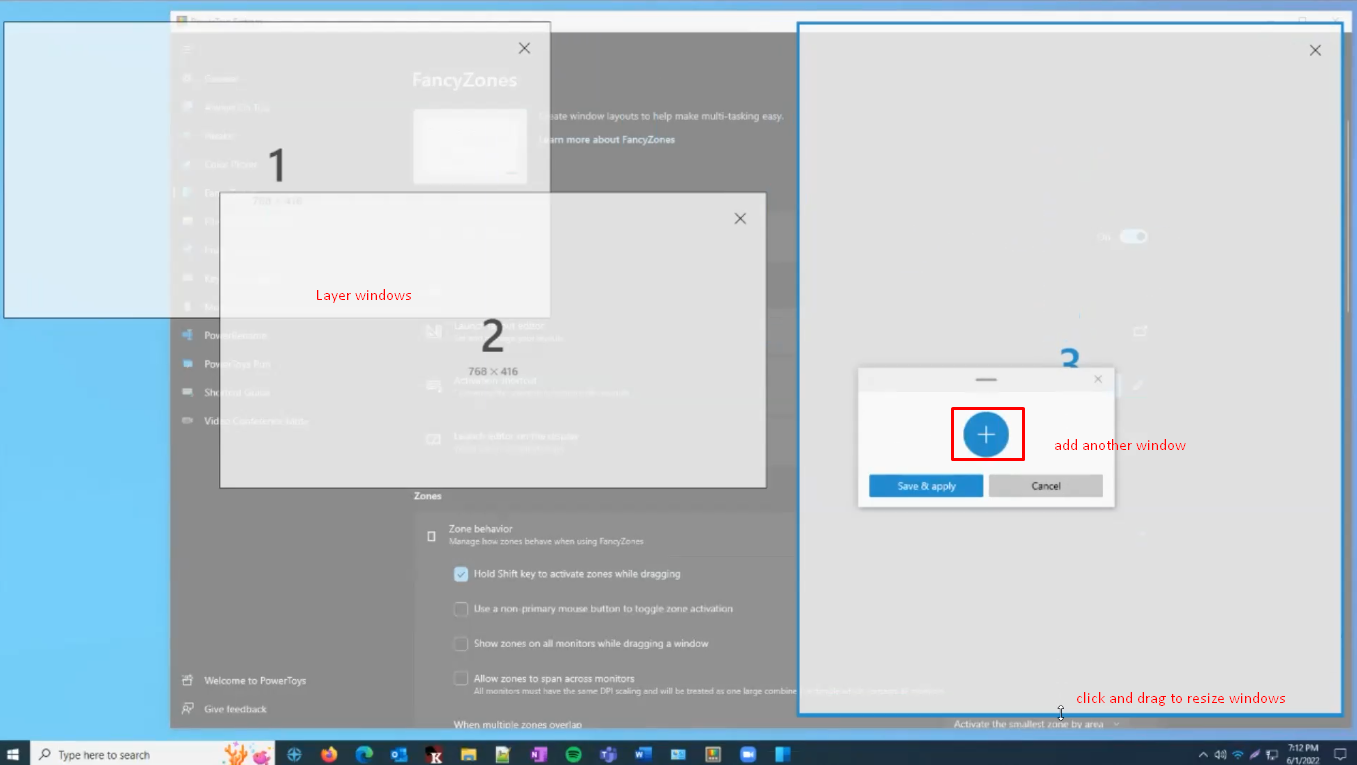1357x765 pixels.
Task: Click the Save & apply button
Action: tap(925, 485)
